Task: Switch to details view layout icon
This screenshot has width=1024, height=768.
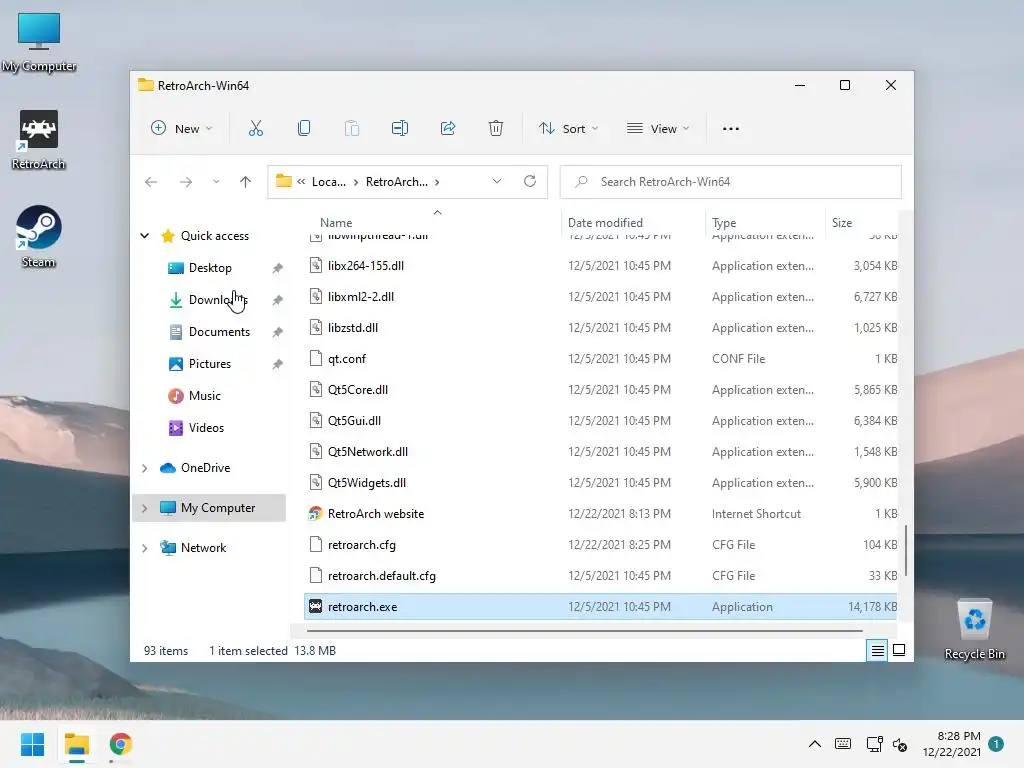Action: point(877,650)
